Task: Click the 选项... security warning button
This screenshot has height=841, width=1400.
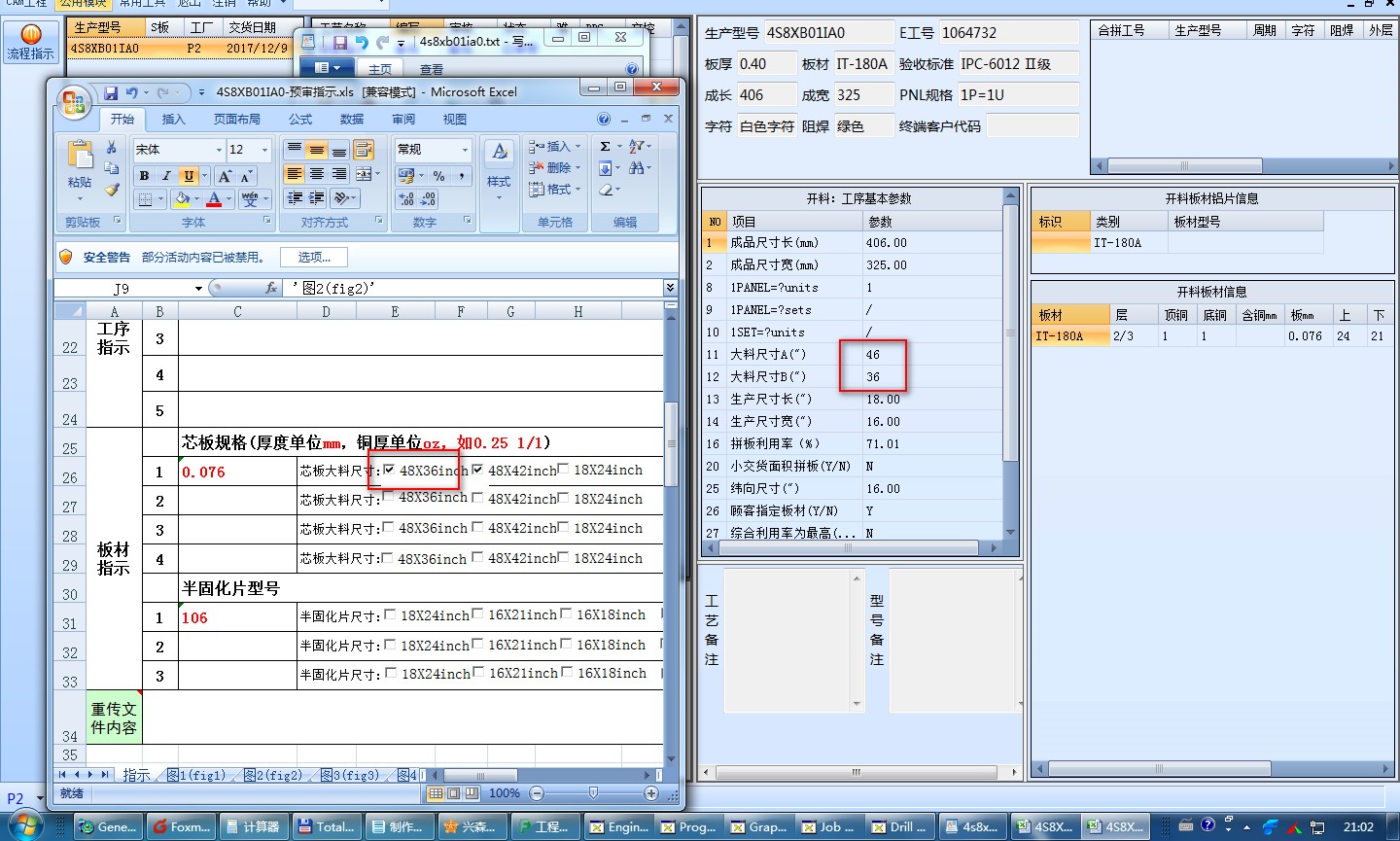Action: pyautogui.click(x=314, y=258)
